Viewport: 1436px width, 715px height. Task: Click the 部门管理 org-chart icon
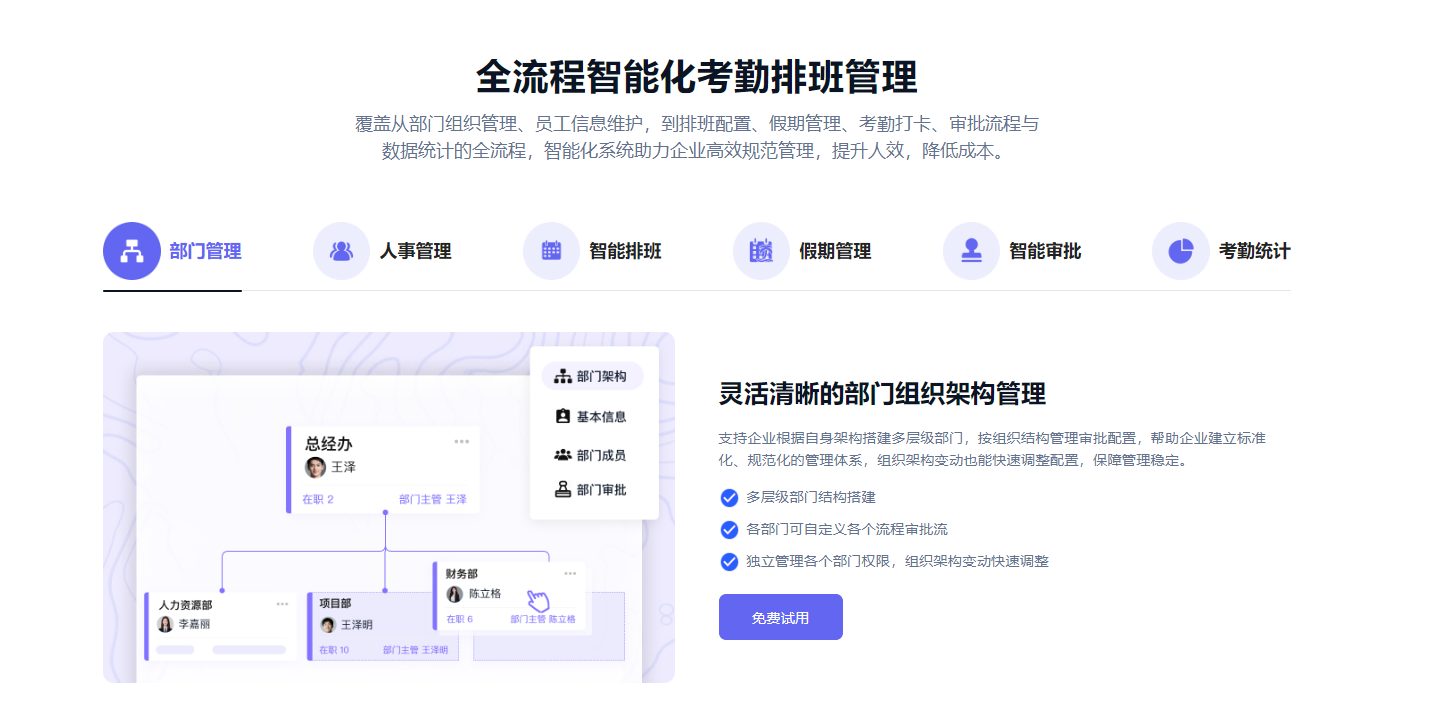coord(131,251)
